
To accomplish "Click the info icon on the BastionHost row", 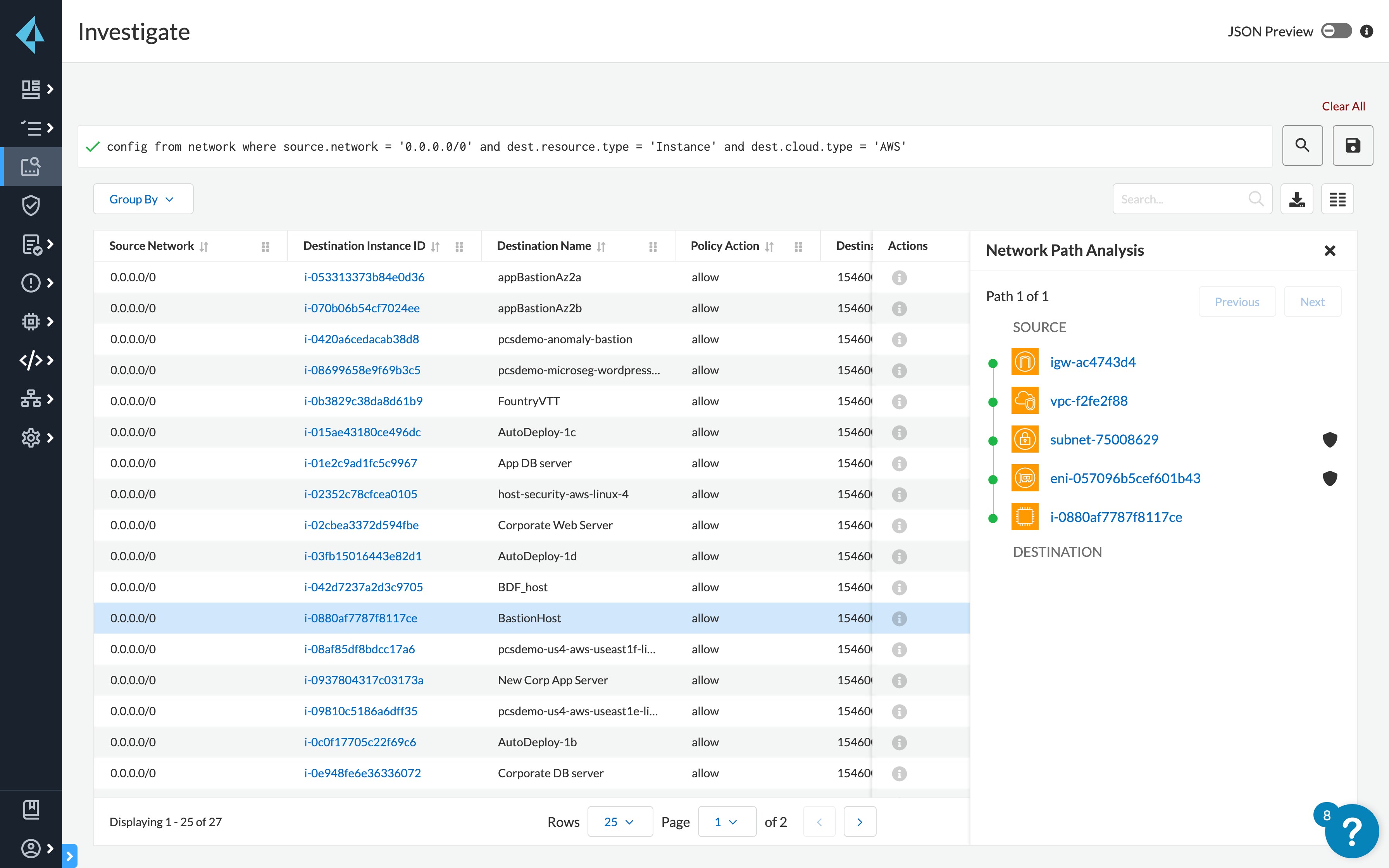I will 899,618.
